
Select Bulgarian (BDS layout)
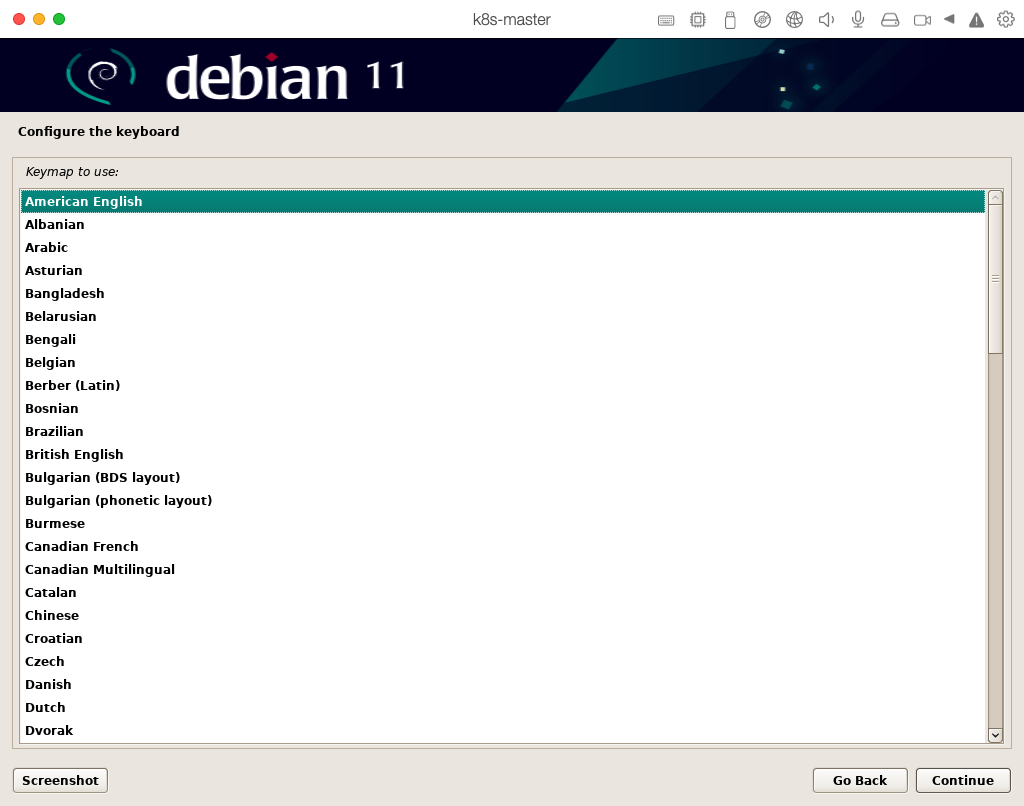(502, 477)
